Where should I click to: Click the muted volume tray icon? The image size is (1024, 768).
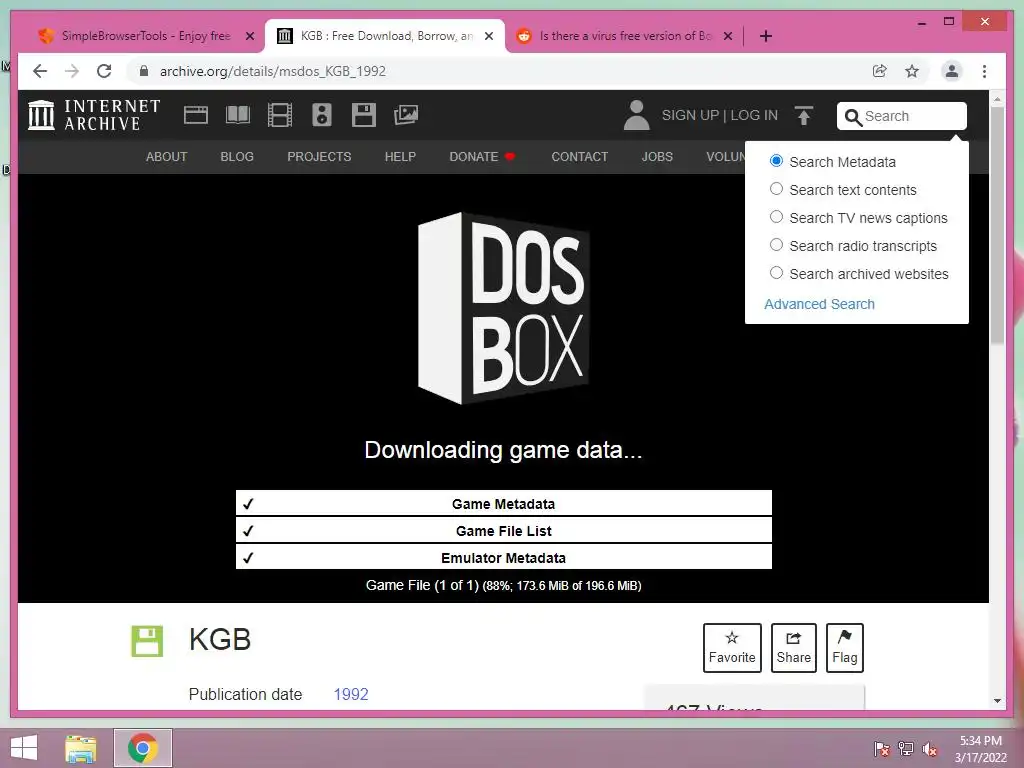coord(929,749)
